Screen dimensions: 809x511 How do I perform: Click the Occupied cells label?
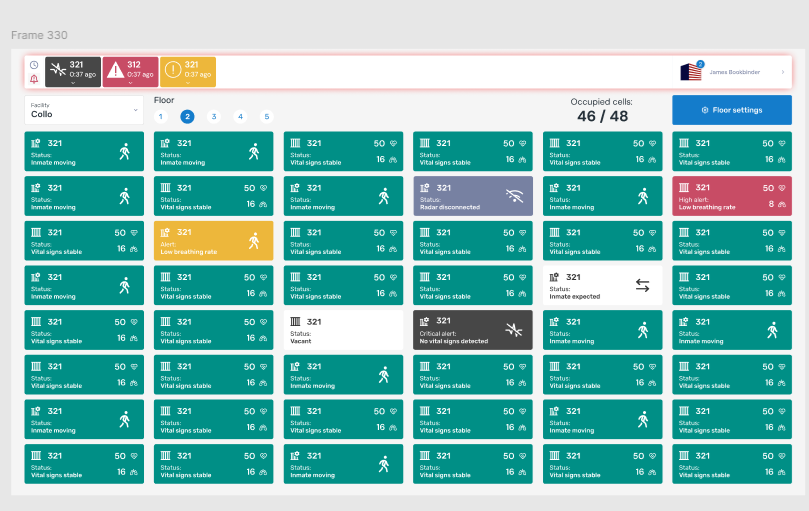coord(601,102)
